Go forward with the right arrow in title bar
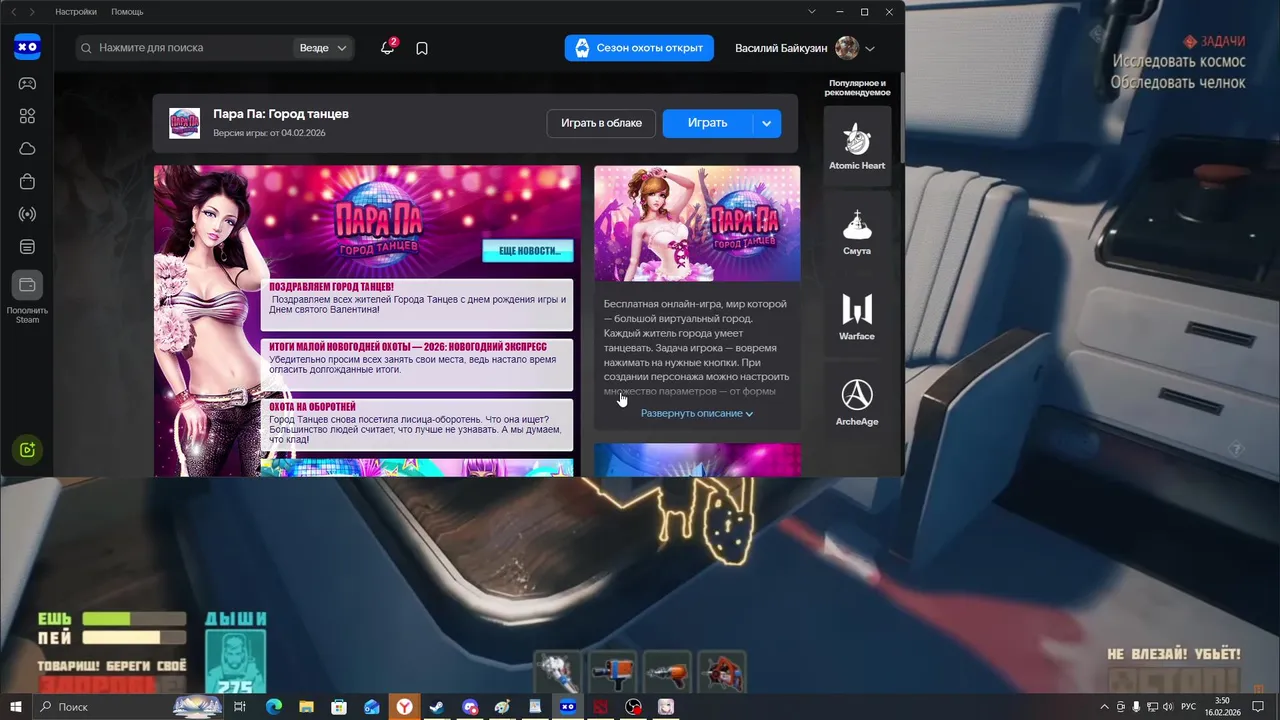 click(32, 12)
